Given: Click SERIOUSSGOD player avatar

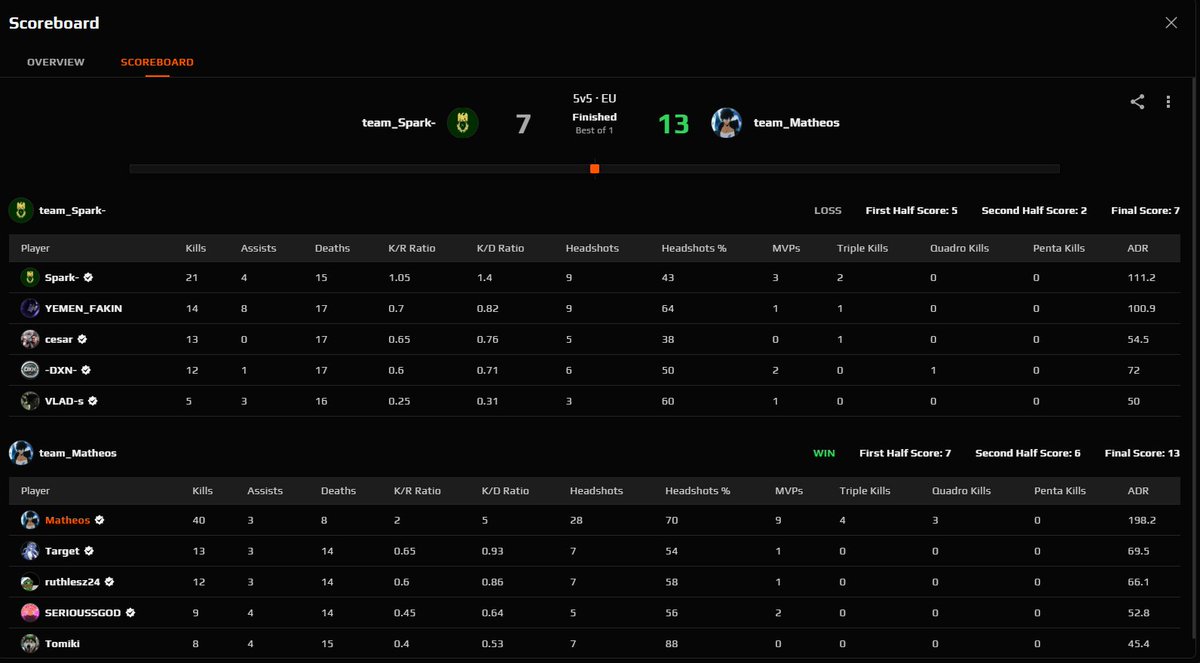Looking at the screenshot, I should [x=30, y=613].
